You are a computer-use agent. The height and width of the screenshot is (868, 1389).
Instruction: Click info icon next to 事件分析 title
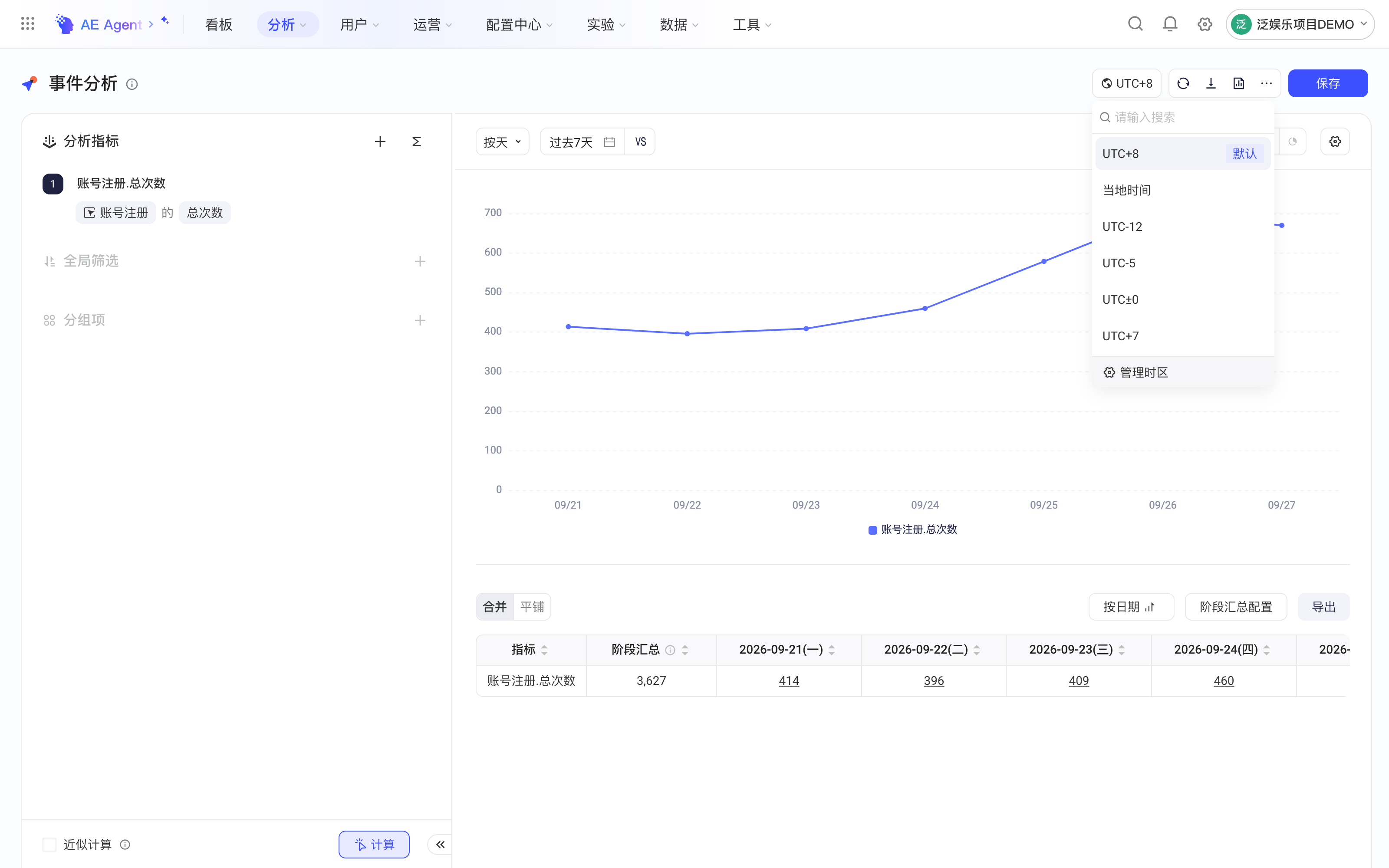pyautogui.click(x=132, y=84)
